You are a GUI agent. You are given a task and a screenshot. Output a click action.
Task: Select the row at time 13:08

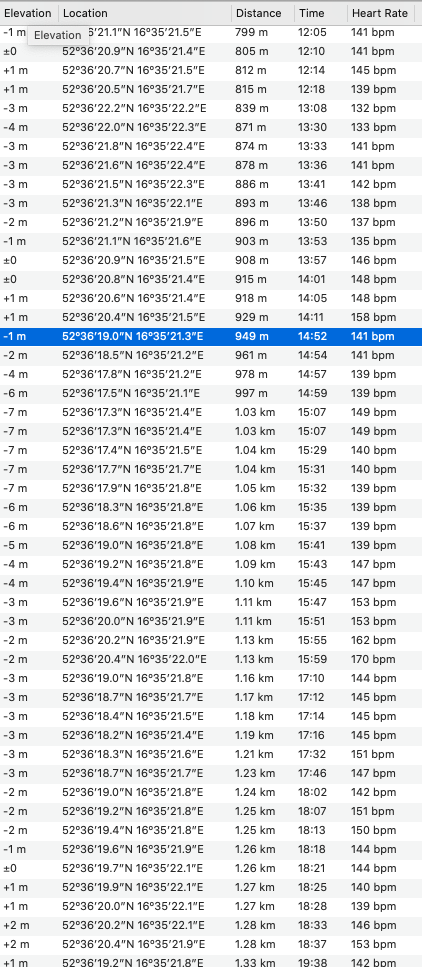click(x=211, y=109)
